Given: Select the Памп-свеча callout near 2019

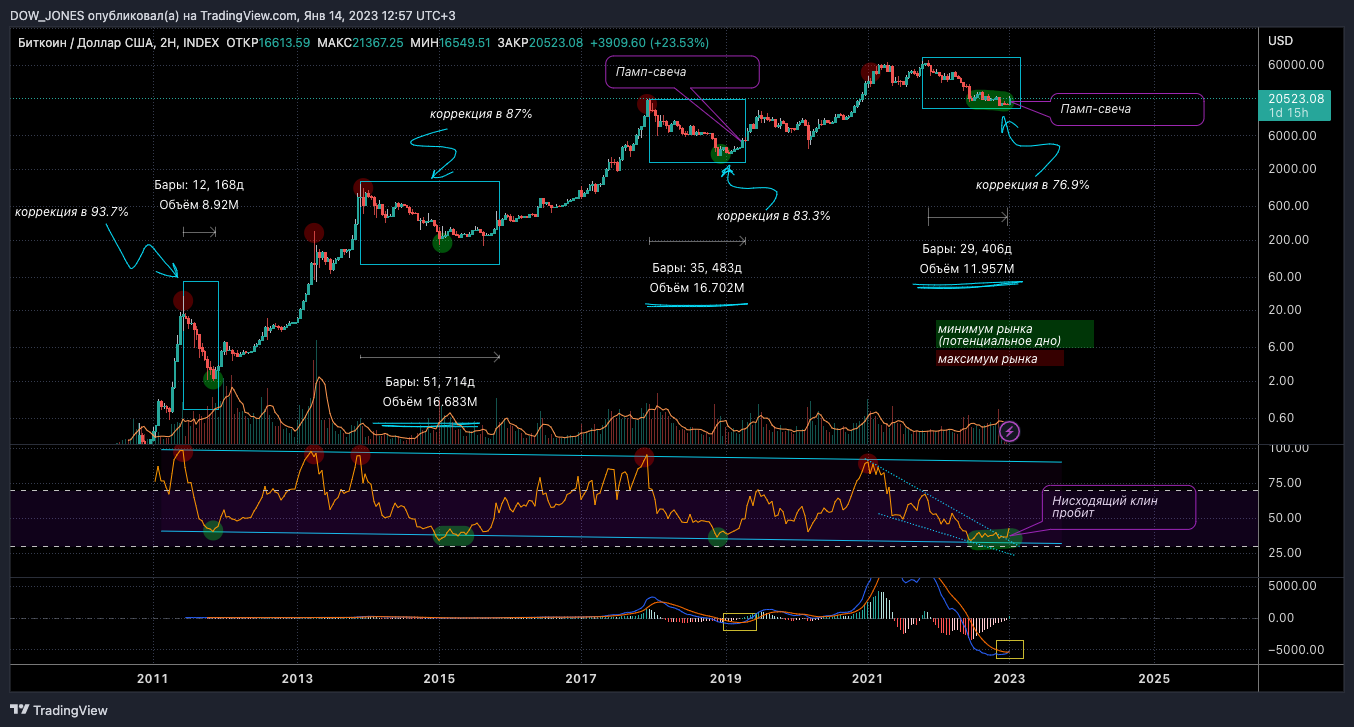Looking at the screenshot, I should point(682,72).
